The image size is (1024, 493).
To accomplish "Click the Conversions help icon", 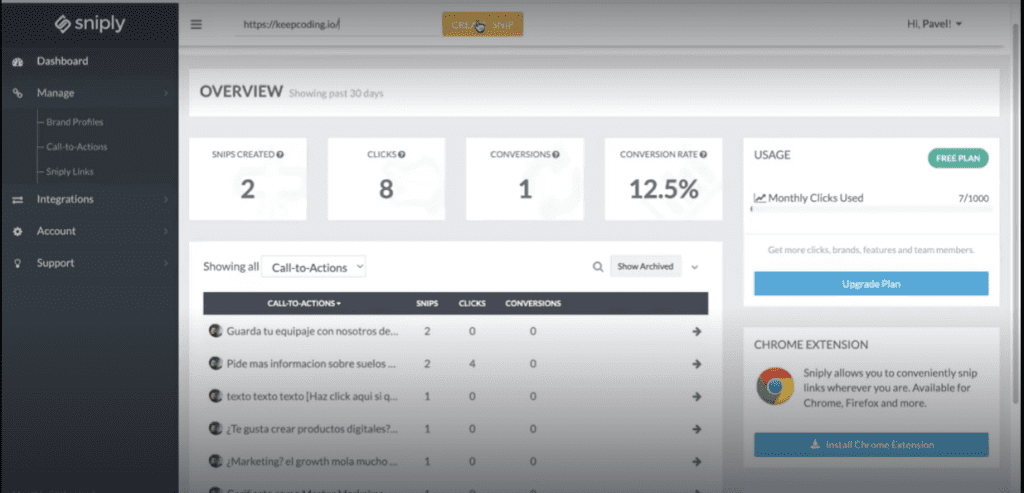I will pyautogui.click(x=555, y=155).
